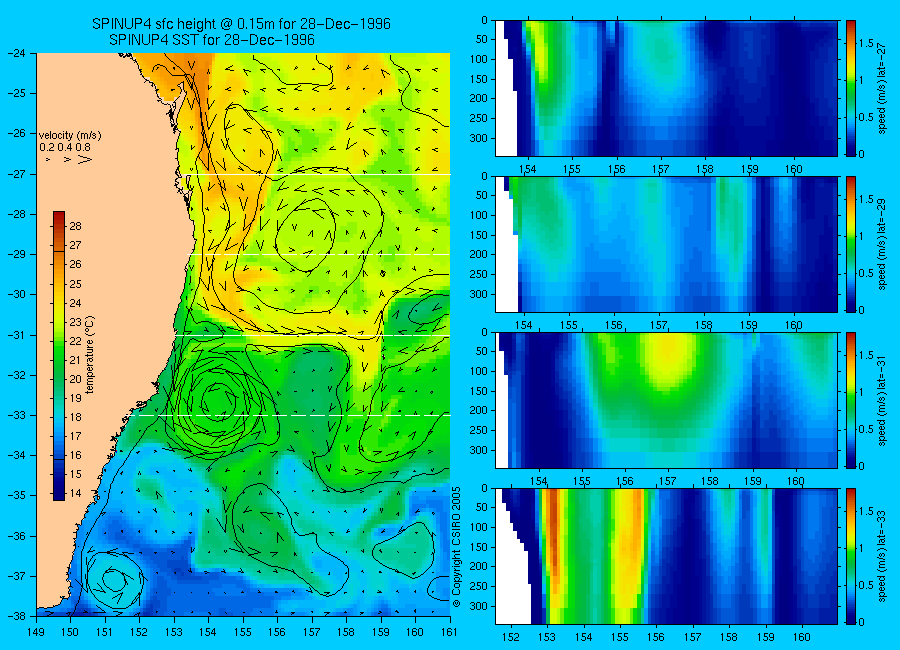
Task: Click the 25 tick on the temperature color bar
Action: (x=75, y=284)
